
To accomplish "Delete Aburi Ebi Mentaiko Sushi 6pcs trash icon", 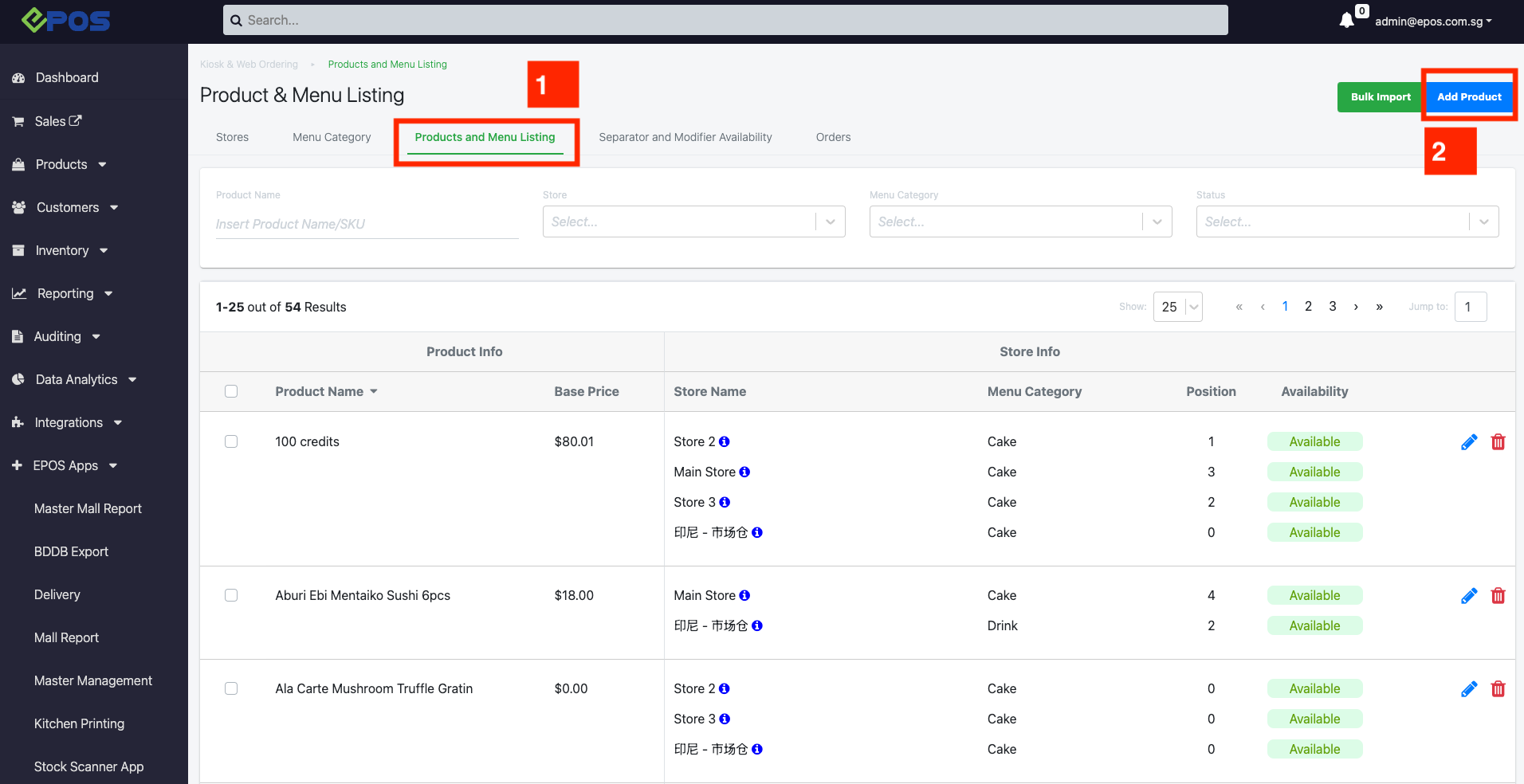I will click(x=1498, y=596).
